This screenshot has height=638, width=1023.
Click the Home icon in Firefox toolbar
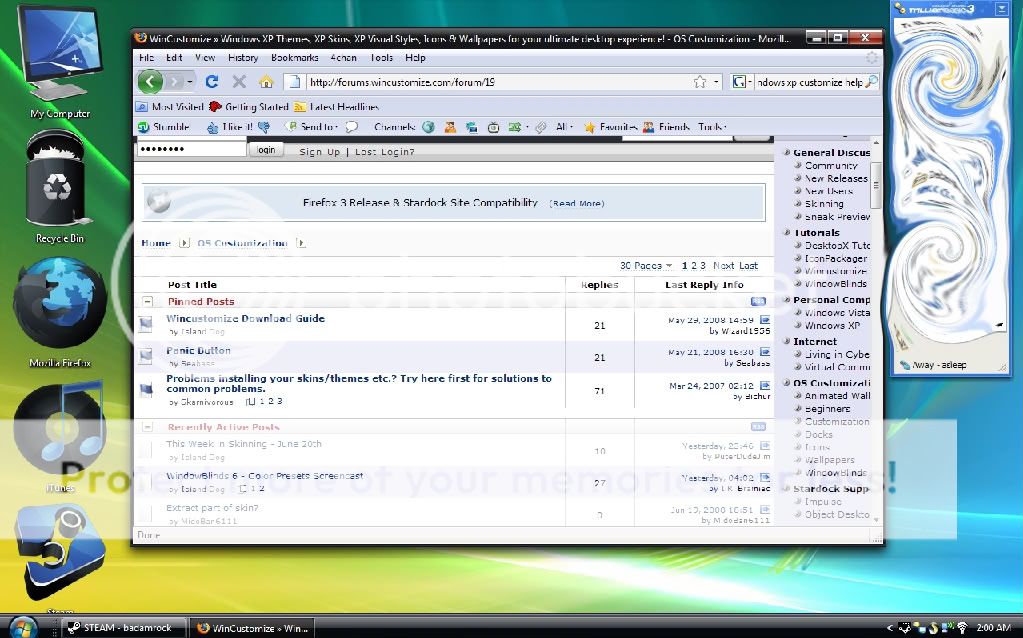coord(266,82)
